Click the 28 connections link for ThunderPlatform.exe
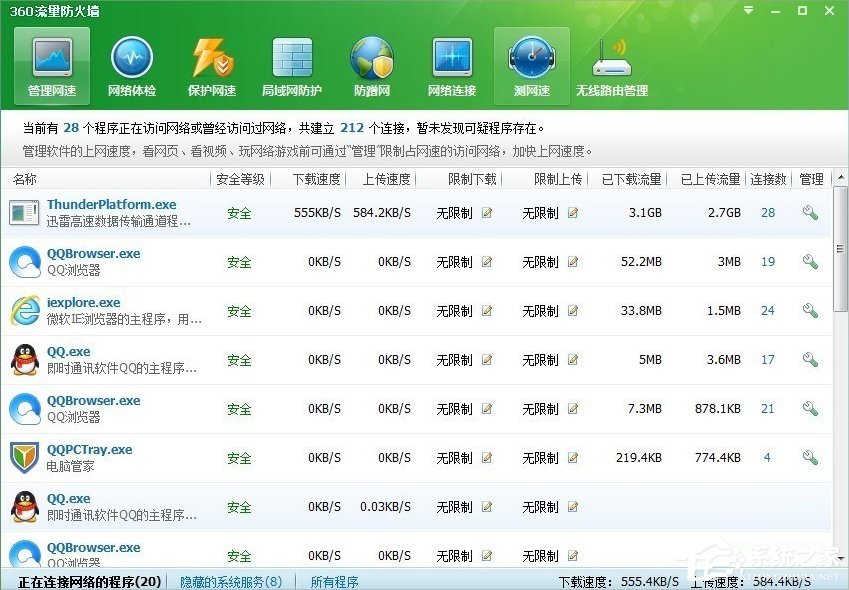Viewport: 849px width, 590px height. click(768, 213)
